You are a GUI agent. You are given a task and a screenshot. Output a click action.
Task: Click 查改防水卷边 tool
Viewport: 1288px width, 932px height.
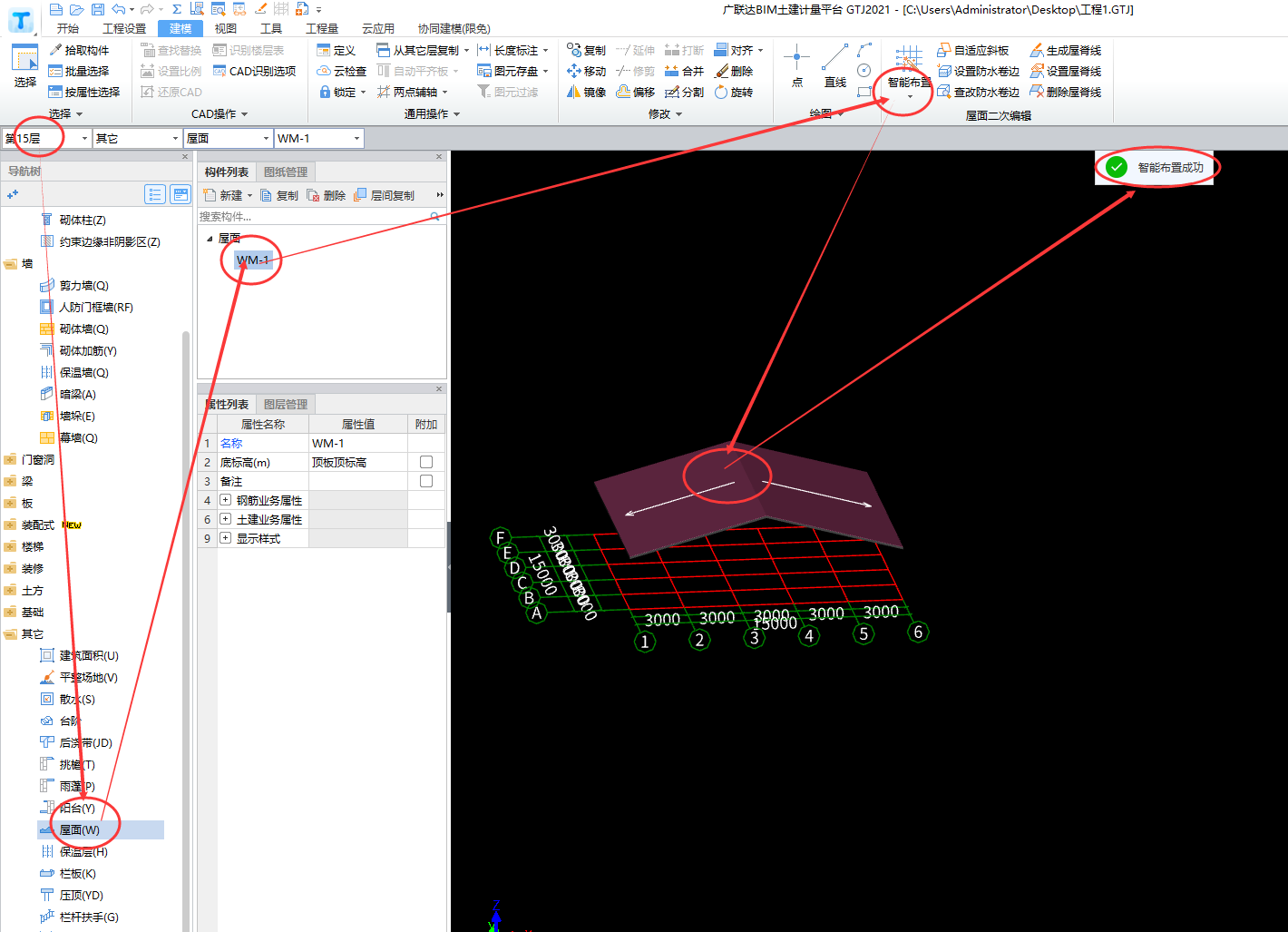[x=979, y=92]
